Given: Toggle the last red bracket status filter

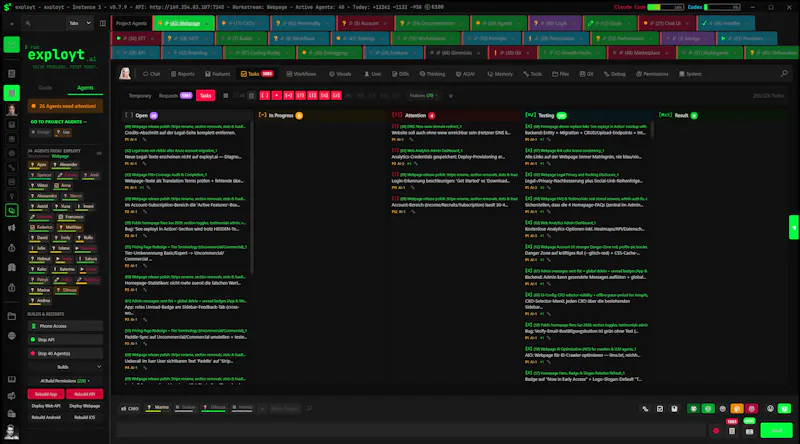Looking at the screenshot, I should pos(336,96).
